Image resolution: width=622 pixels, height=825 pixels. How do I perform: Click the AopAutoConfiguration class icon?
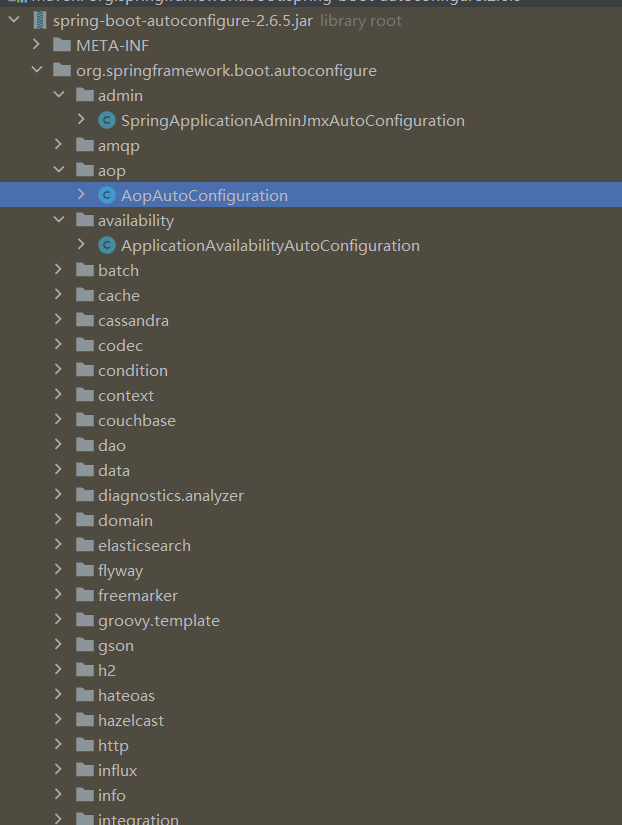[x=107, y=196]
